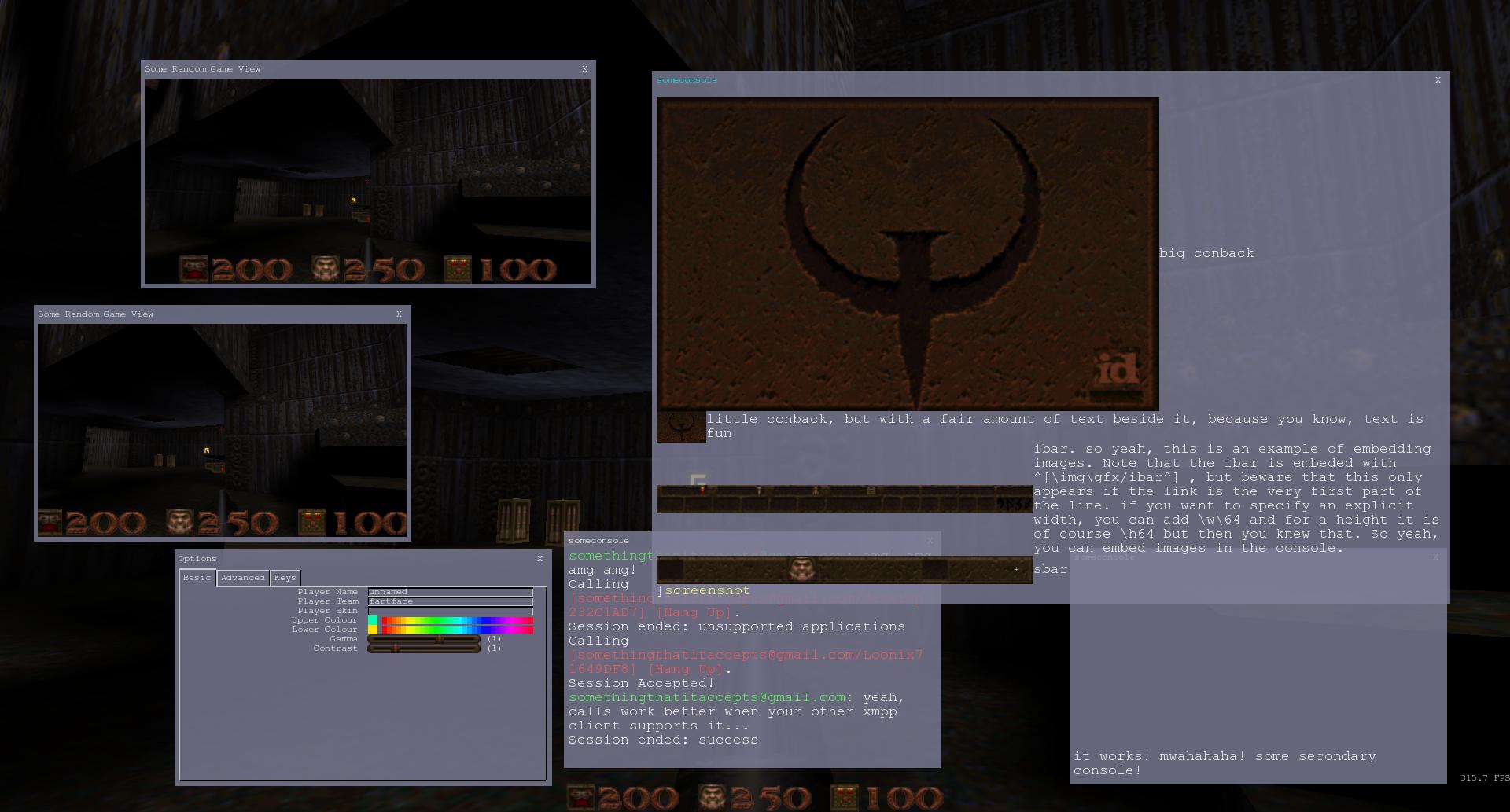Open the Keys tab in Options
Screen dimensions: 1510x812
[285, 578]
